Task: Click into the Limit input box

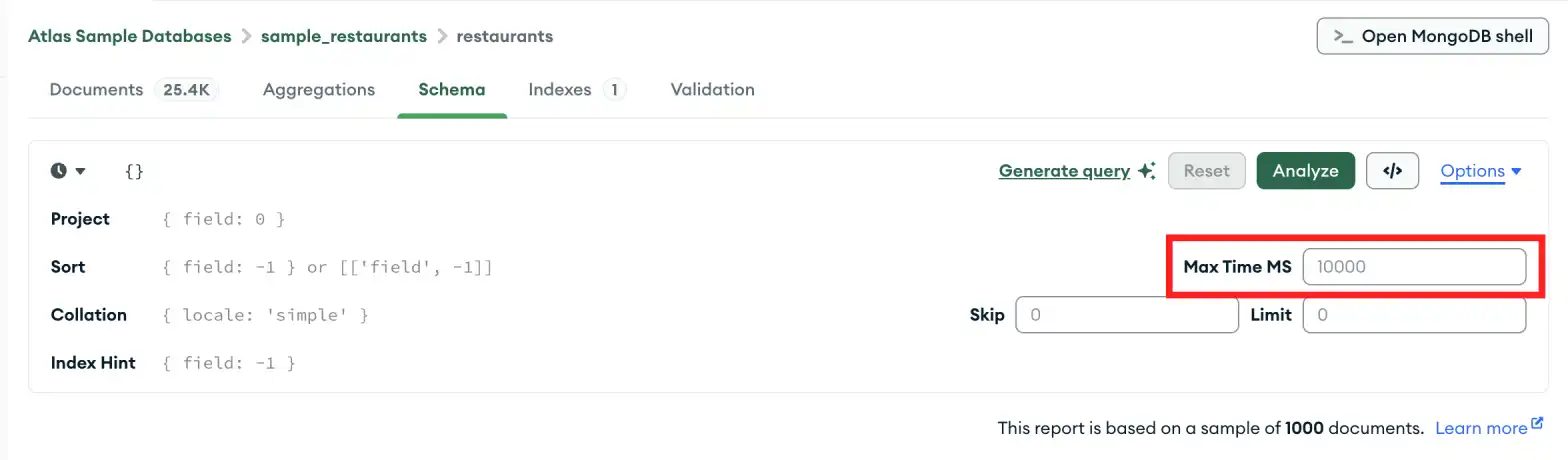Action: coord(1414,315)
